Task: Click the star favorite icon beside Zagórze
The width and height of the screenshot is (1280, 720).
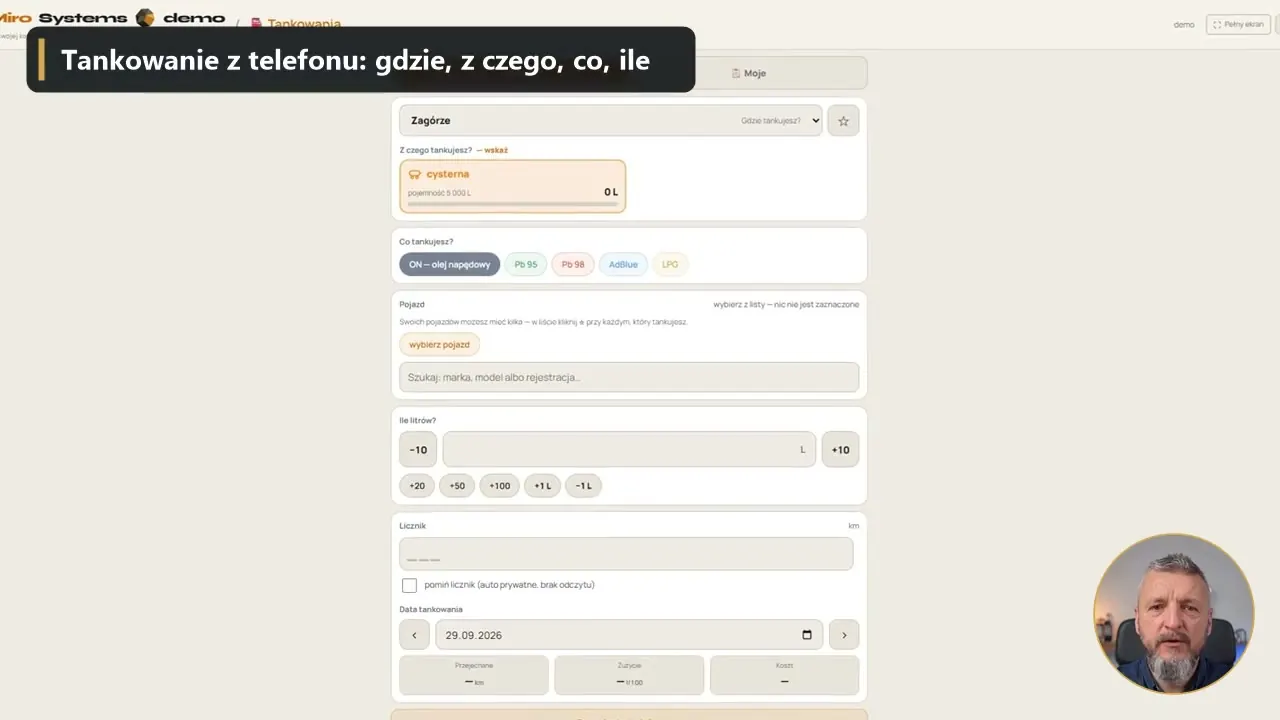Action: coord(843,121)
